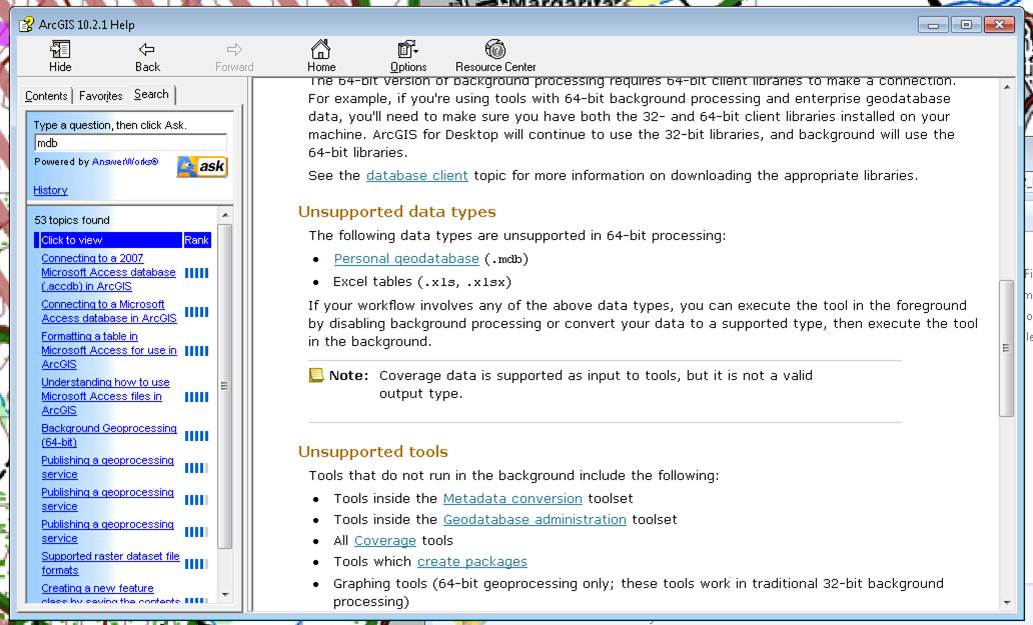Follow the 'Coverage' tools link
Screen dimensions: 1033x625
point(385,541)
